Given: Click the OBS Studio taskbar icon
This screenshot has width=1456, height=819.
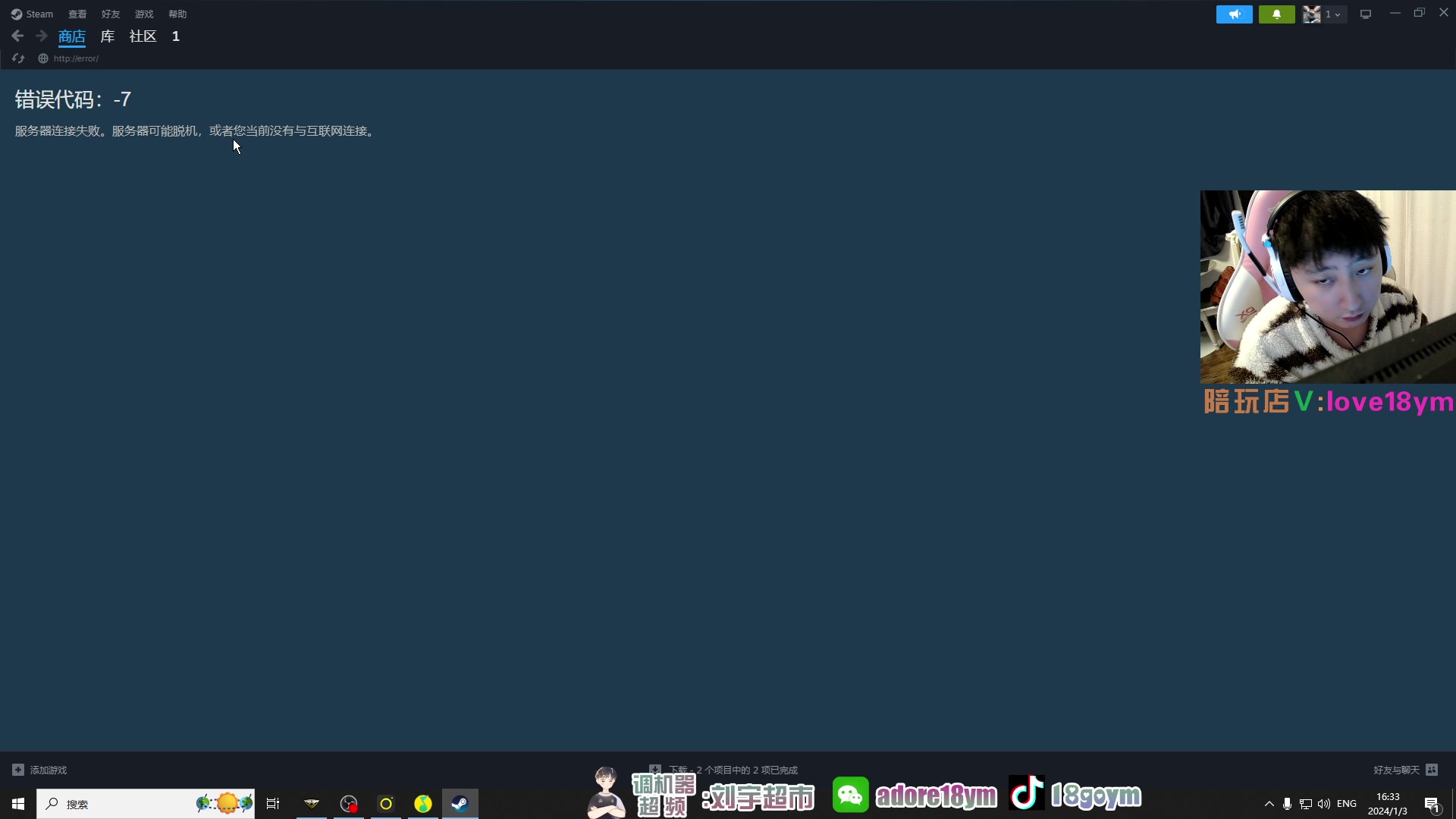Looking at the screenshot, I should [349, 804].
